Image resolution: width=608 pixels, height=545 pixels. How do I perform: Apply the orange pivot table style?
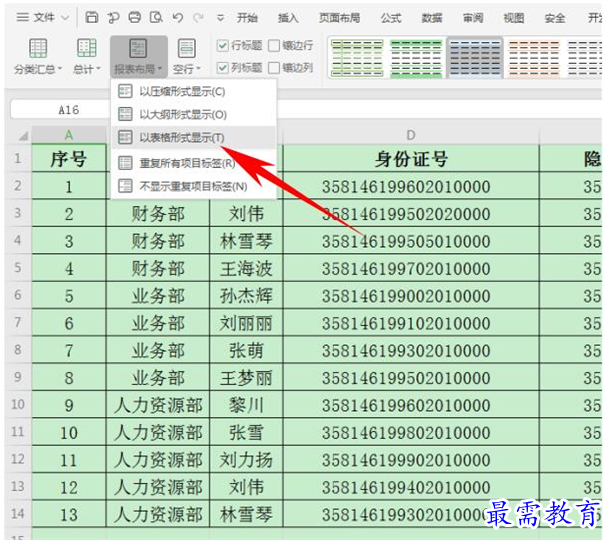coord(534,58)
